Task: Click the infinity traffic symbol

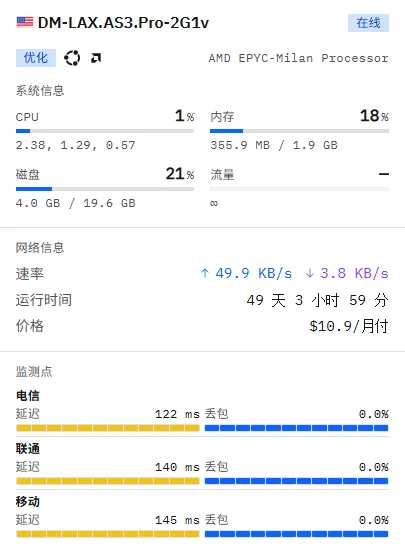Action: click(x=214, y=203)
